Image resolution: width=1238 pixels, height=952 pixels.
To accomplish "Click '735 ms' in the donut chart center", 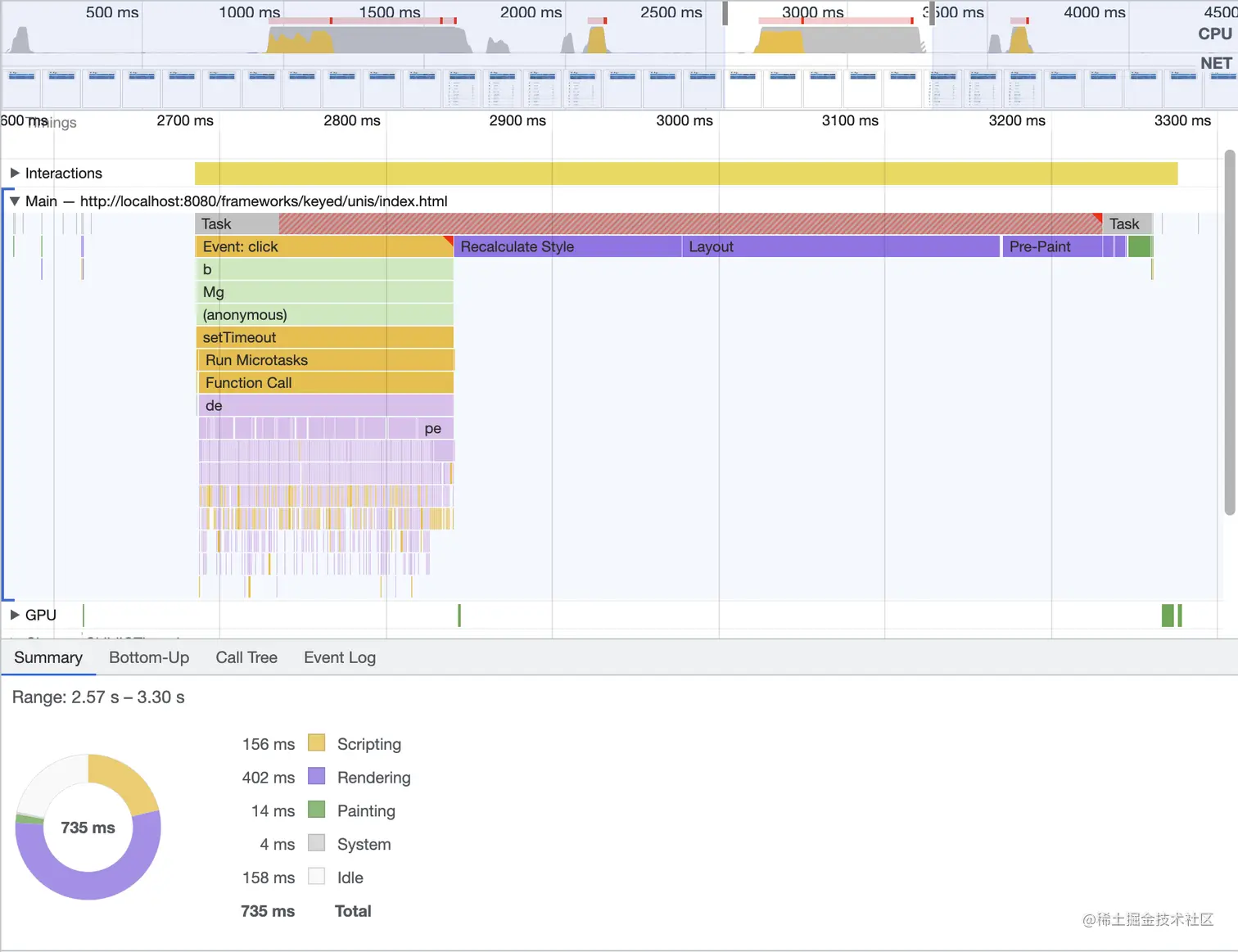I will (88, 828).
